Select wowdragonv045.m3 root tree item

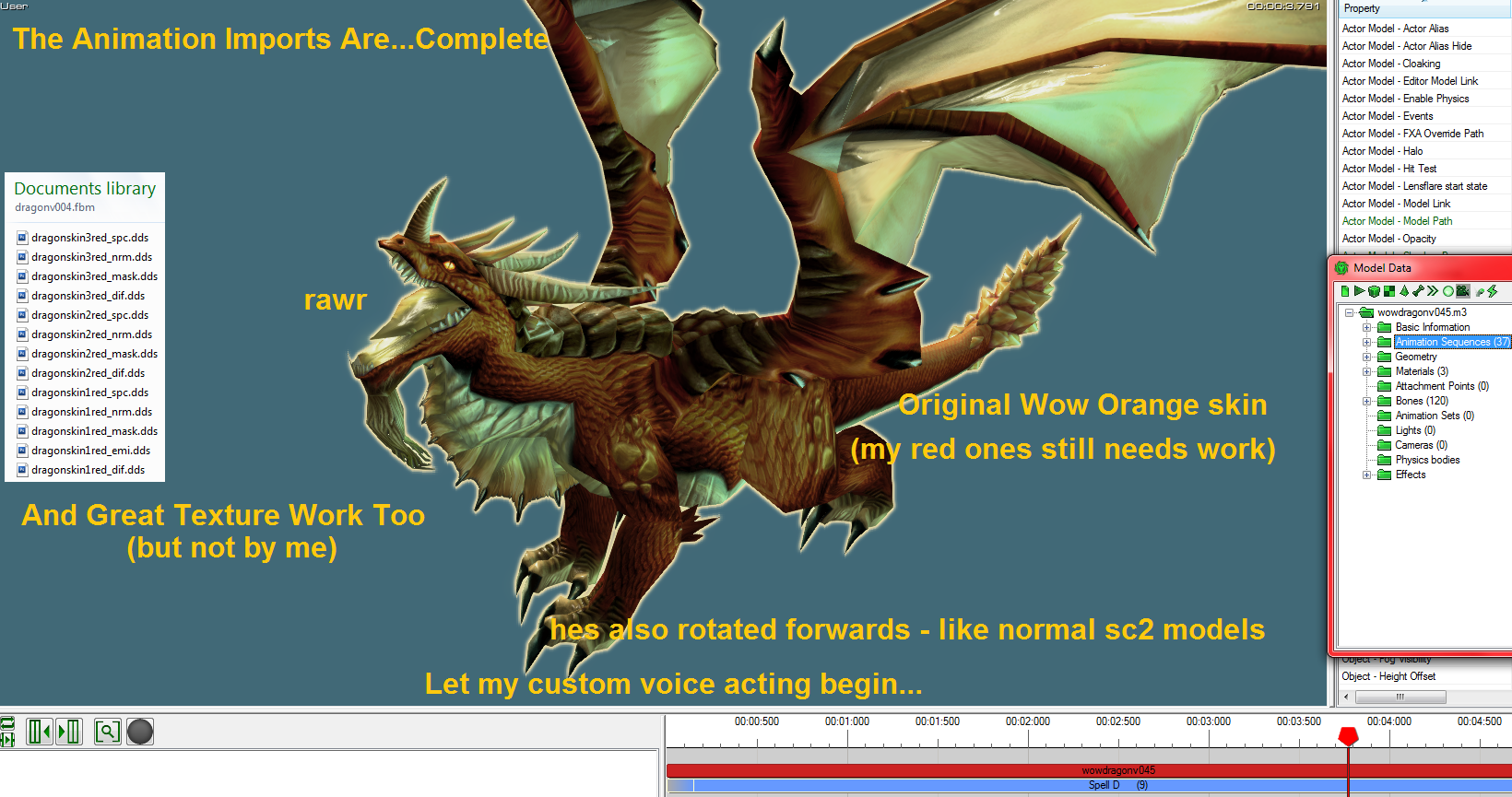click(x=1422, y=312)
